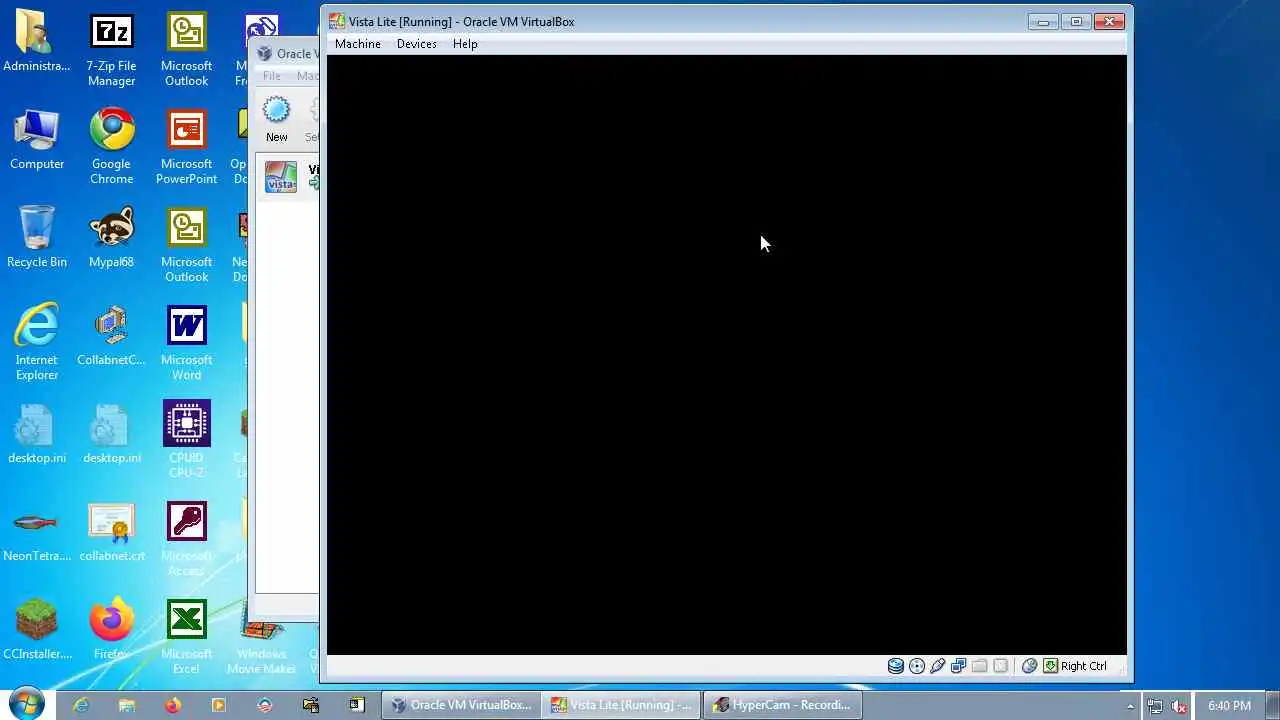Image resolution: width=1280 pixels, height=720 pixels.
Task: Open CPUID CPU-Z desktop icon
Action: click(x=186, y=440)
